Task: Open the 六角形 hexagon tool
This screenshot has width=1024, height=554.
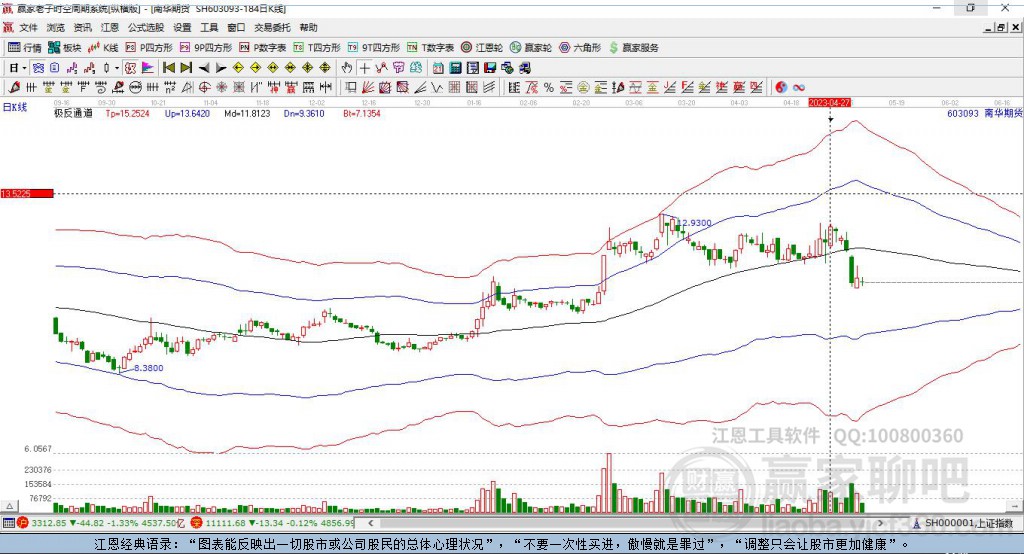Action: click(x=580, y=48)
